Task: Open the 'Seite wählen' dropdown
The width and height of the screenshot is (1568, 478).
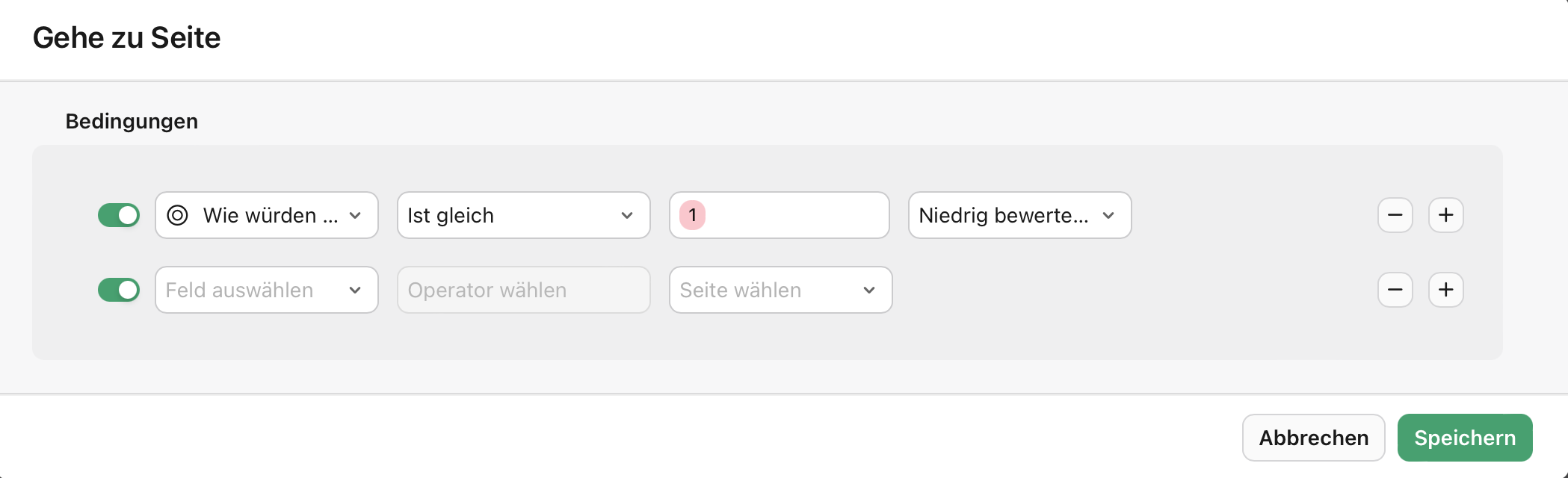Action: (780, 290)
